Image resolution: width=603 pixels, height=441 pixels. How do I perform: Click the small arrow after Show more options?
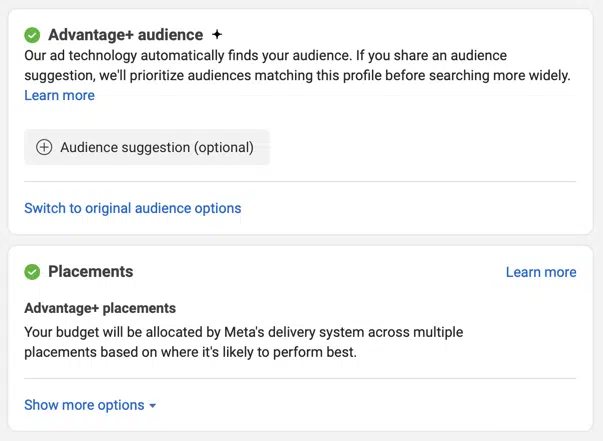tap(153, 406)
